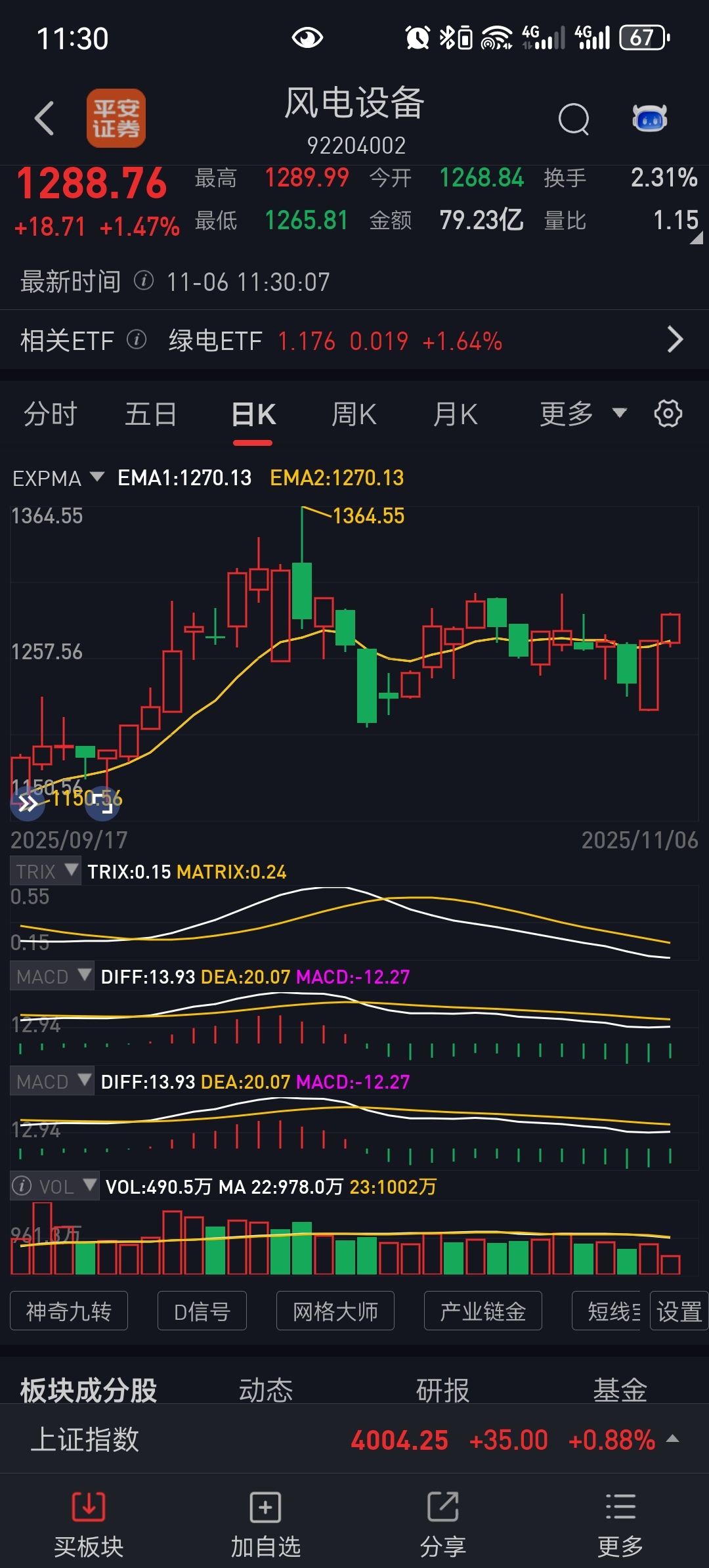Open the robot assistant icon
The width and height of the screenshot is (709, 1568).
(650, 118)
